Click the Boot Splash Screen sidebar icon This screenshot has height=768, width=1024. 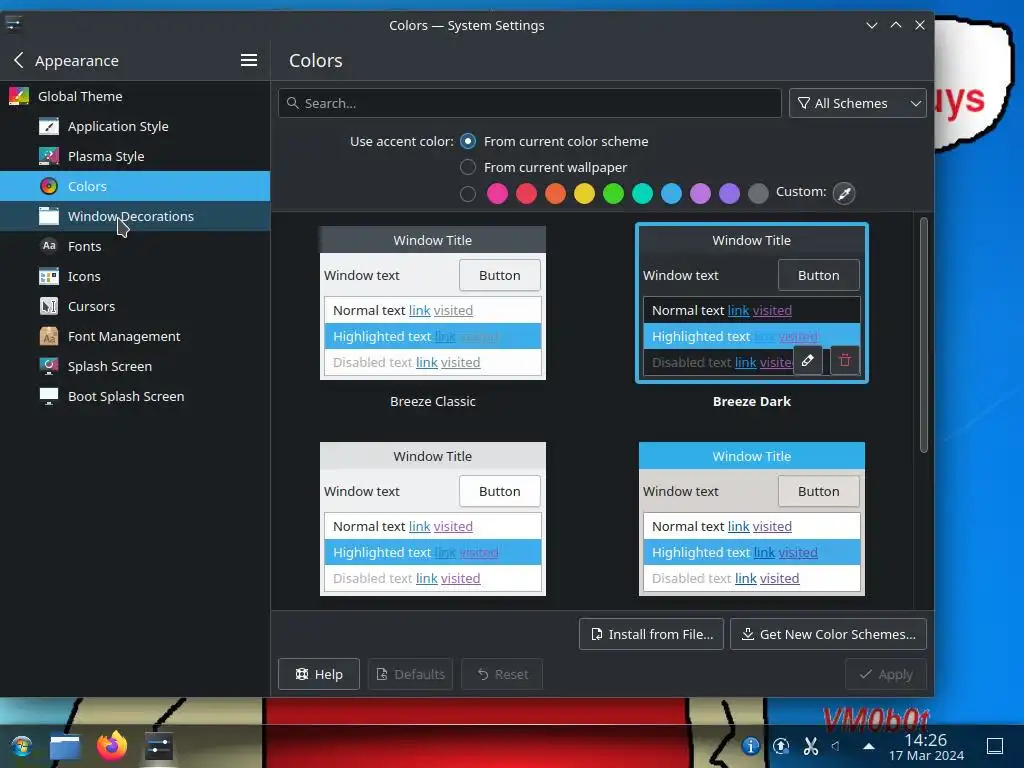click(x=49, y=396)
